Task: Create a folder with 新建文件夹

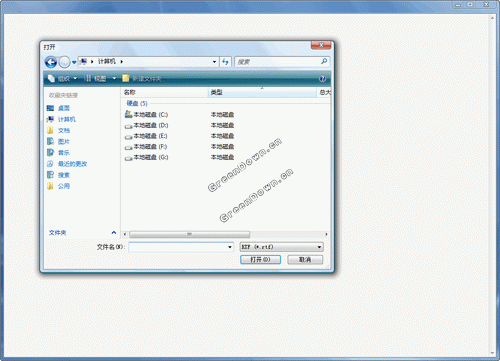Action: 142,79
